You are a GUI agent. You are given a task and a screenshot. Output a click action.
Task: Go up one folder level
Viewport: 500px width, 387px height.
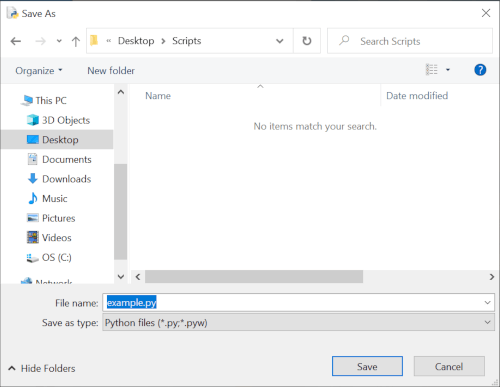point(76,41)
